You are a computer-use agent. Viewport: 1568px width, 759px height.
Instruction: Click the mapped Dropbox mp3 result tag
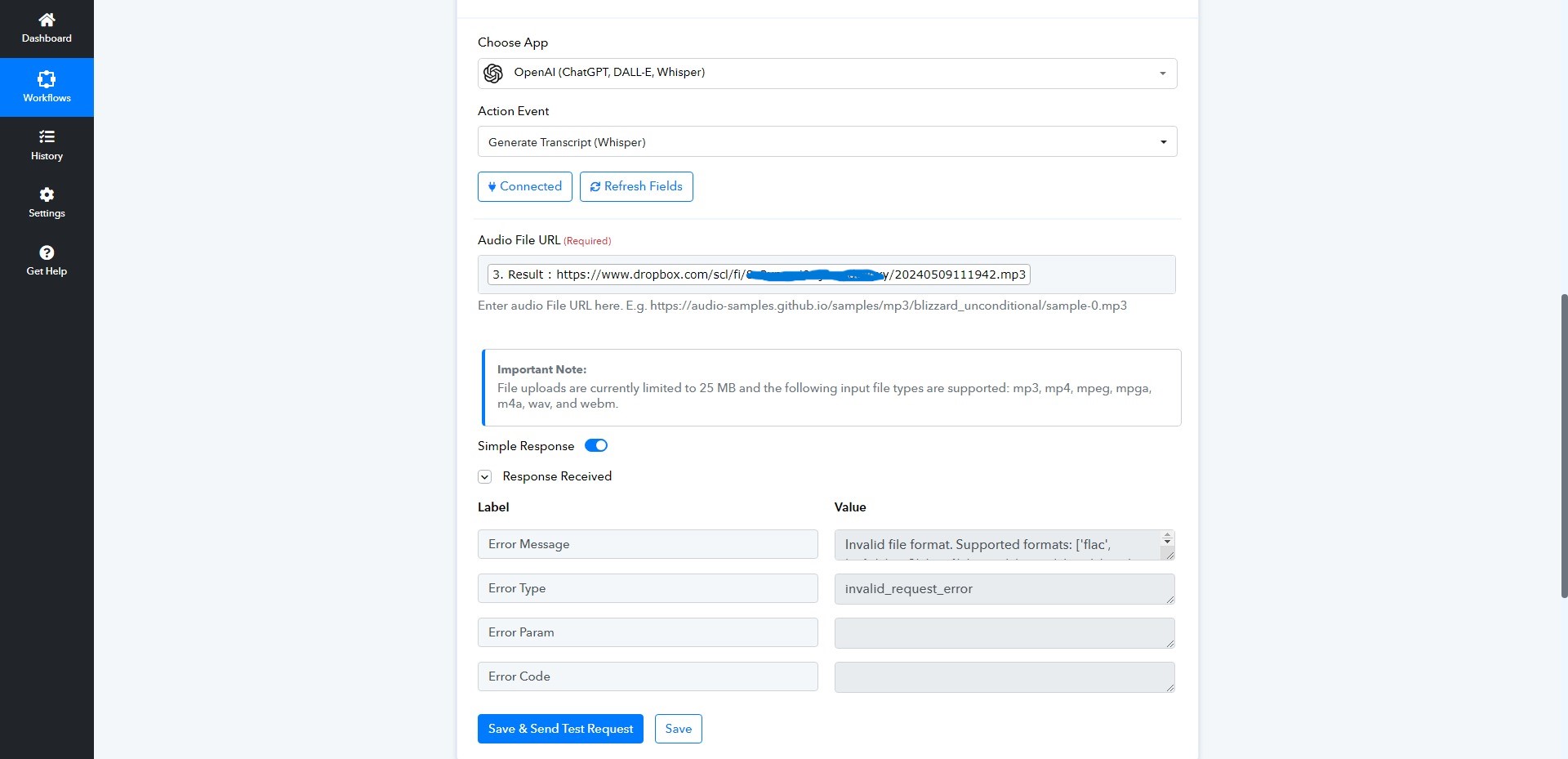click(759, 275)
